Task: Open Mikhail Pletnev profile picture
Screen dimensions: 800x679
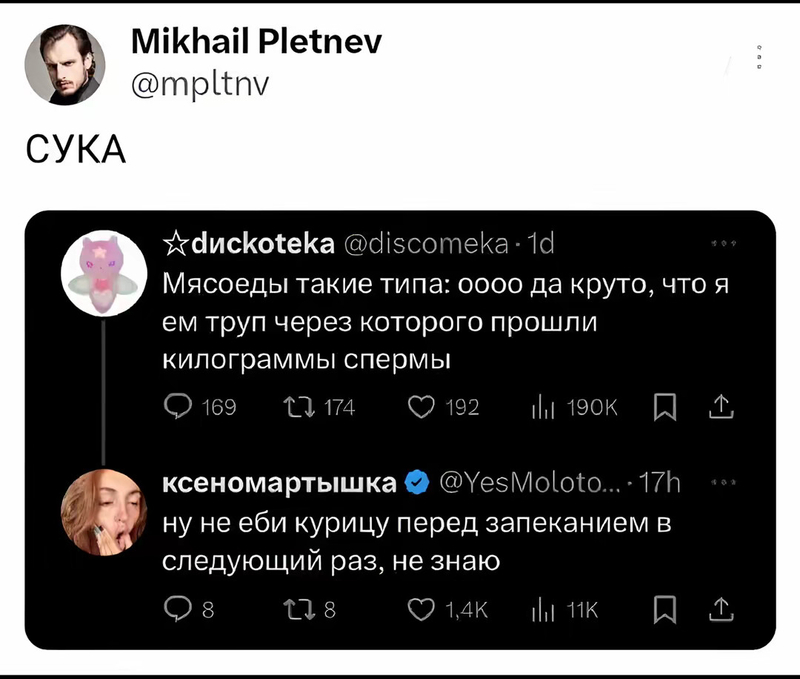Action: pyautogui.click(x=65, y=65)
